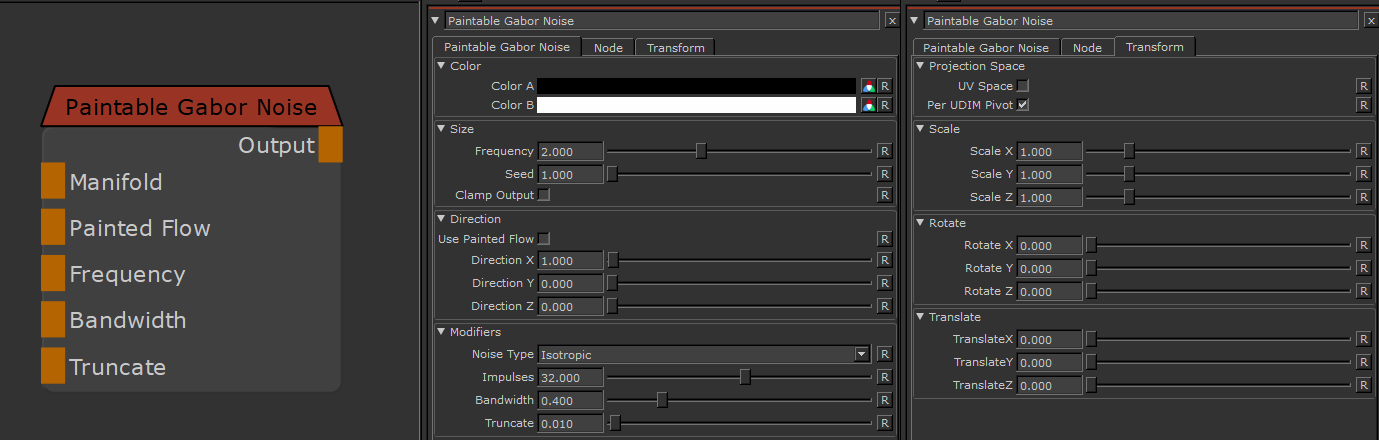This screenshot has height=440, width=1379.
Task: Switch to Paintable Gabor Noise tab in right panel
Action: tap(985, 47)
